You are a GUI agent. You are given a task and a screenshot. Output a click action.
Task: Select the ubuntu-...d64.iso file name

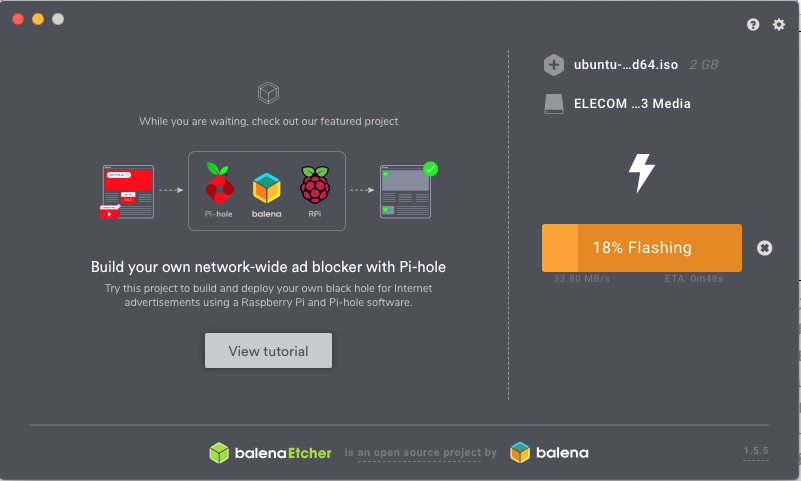[x=626, y=65]
